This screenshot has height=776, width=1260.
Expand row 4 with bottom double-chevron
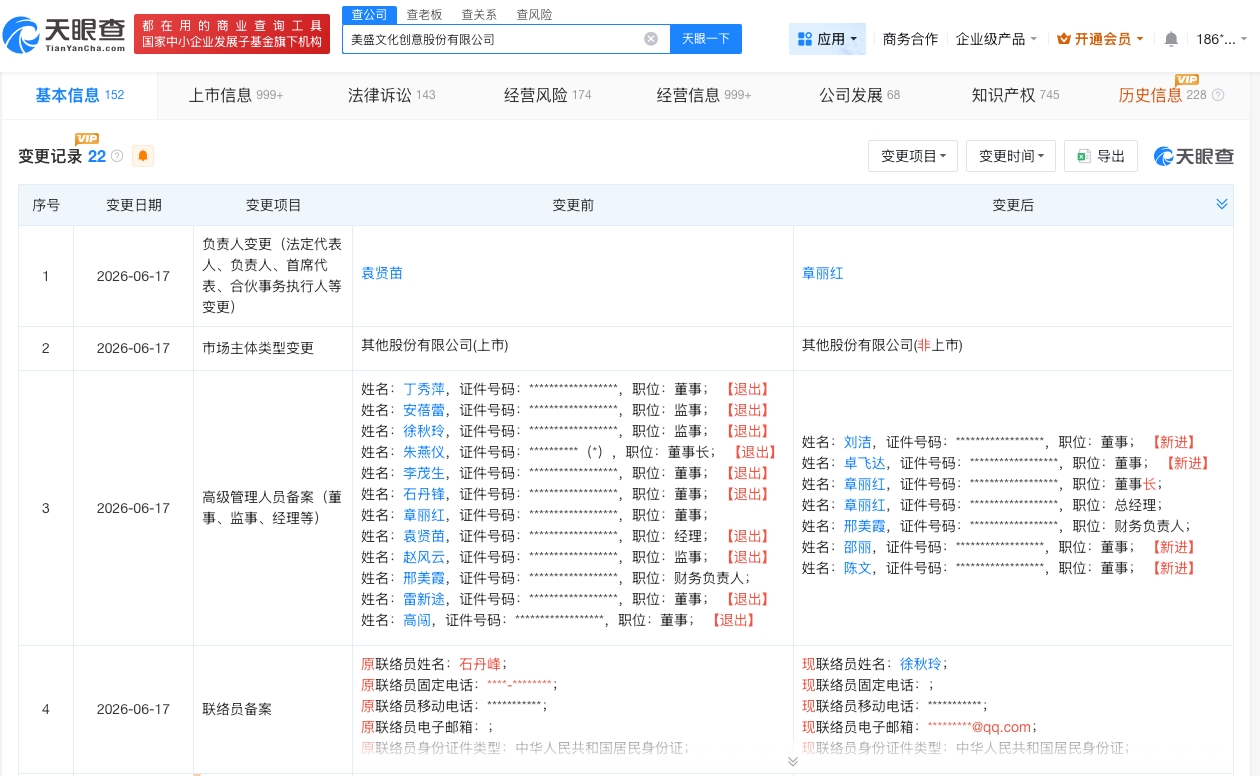tap(793, 762)
